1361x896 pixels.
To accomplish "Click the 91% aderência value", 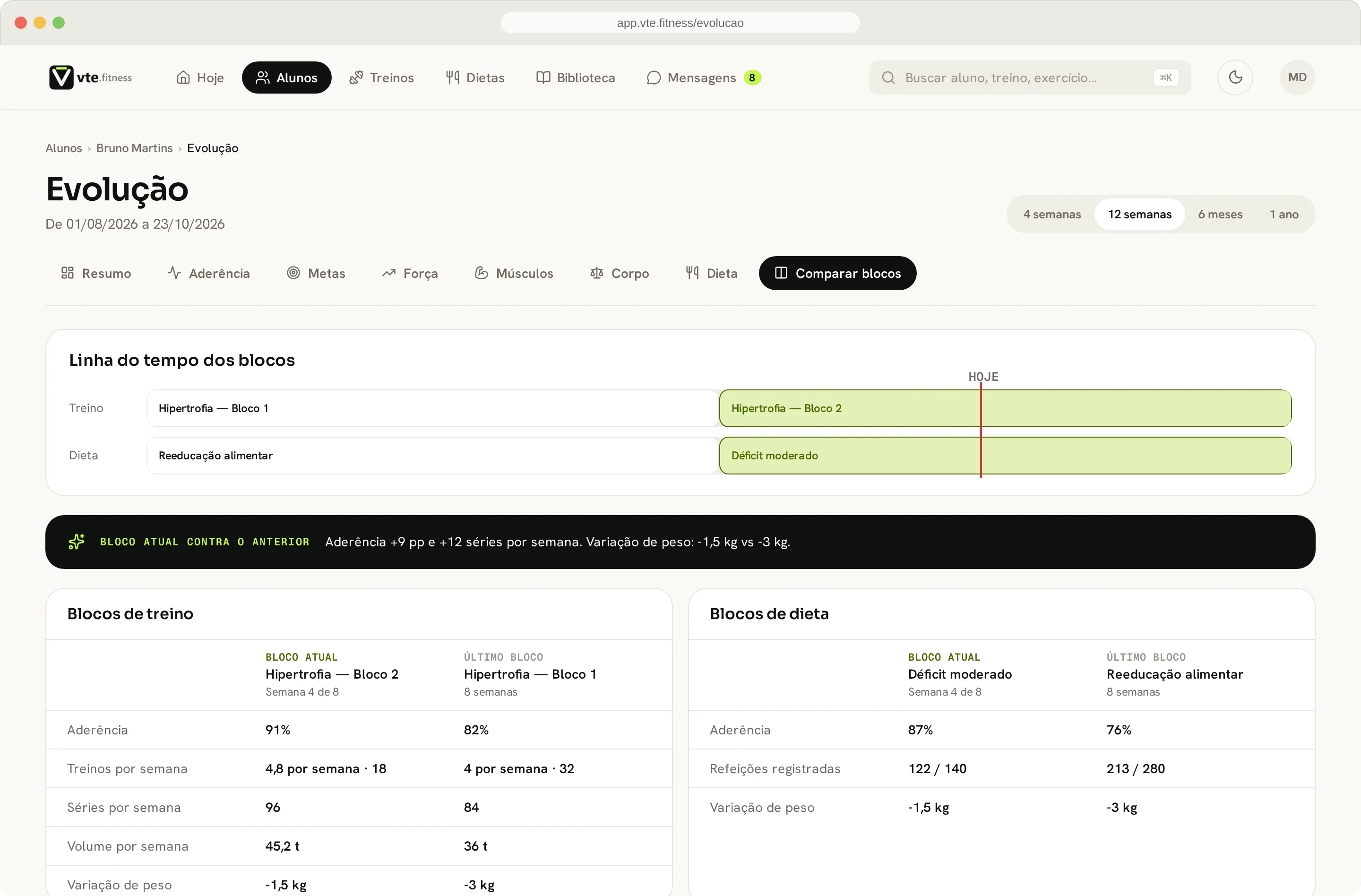I will pos(278,730).
